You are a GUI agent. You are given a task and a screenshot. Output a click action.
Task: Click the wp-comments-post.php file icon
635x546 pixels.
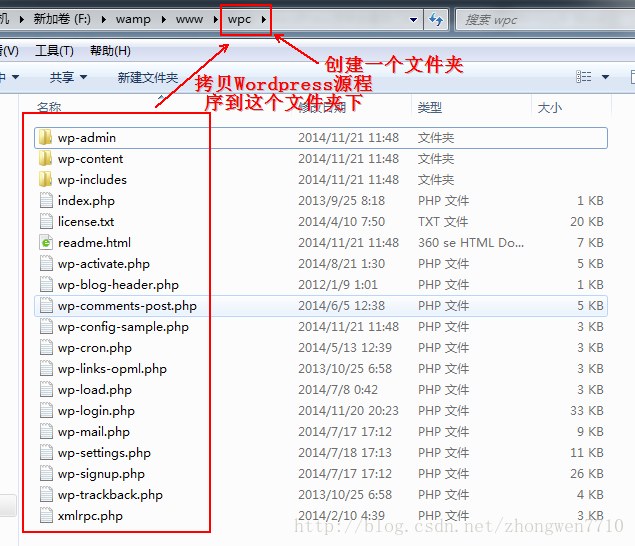point(46,306)
